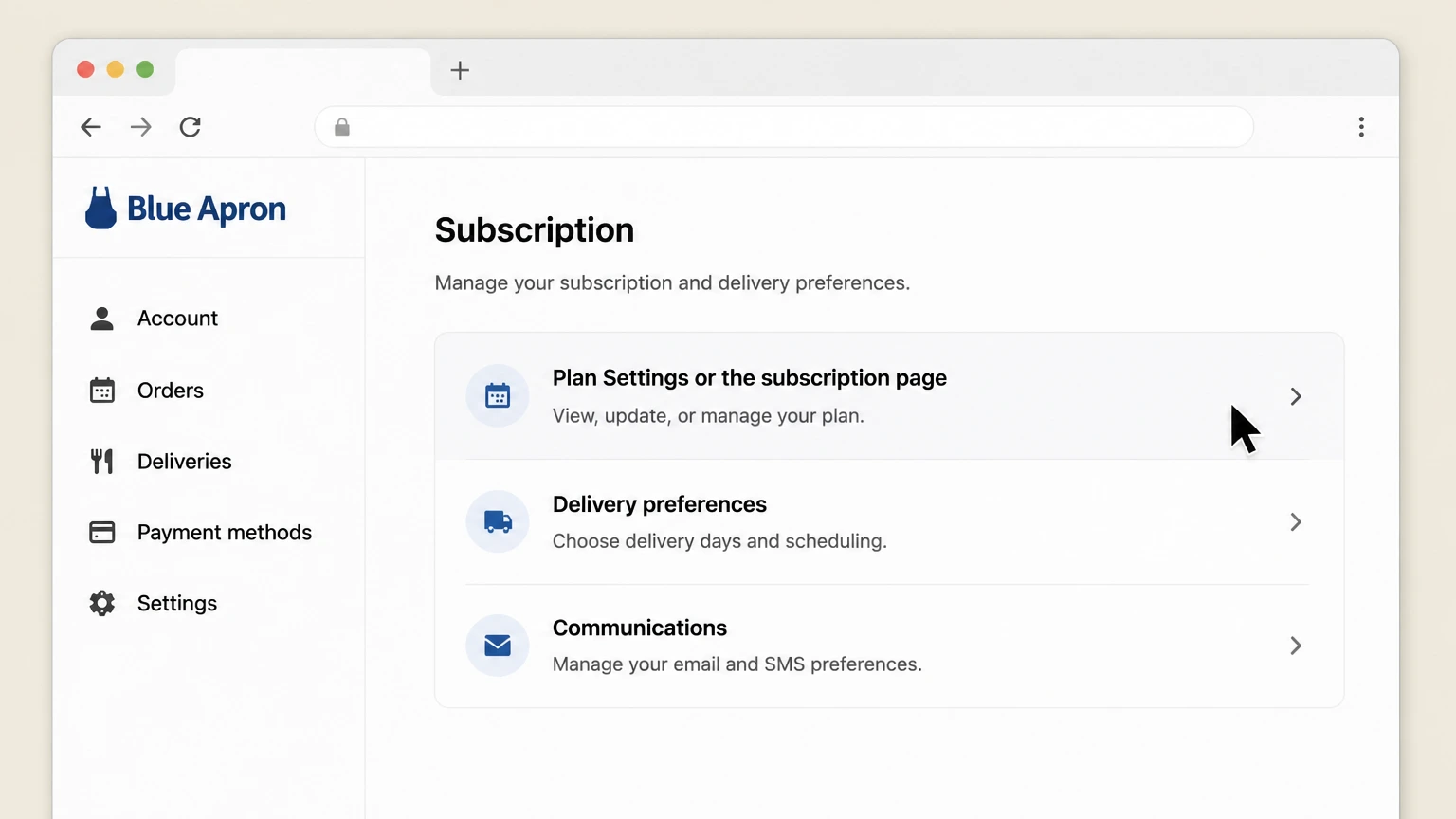Image resolution: width=1456 pixels, height=819 pixels.
Task: Focus the browser address bar
Action: tap(784, 127)
